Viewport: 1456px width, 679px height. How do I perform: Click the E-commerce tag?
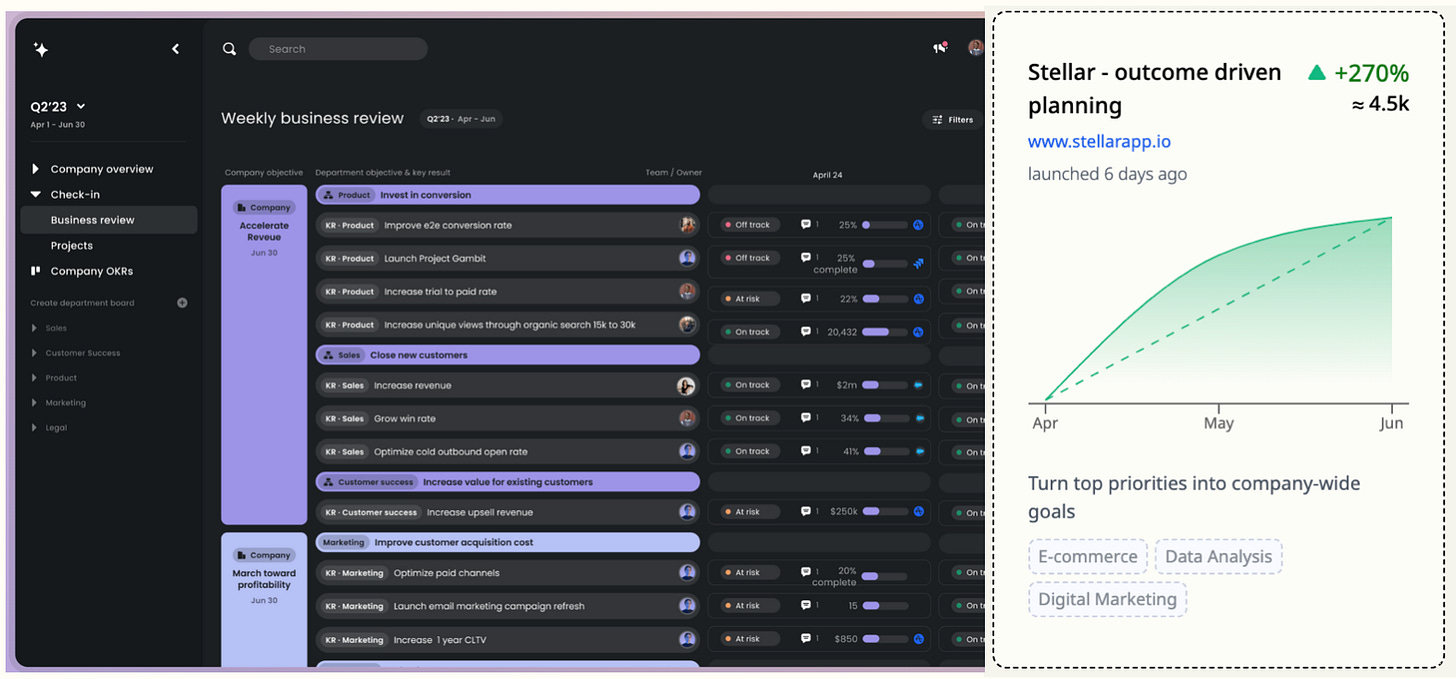coord(1088,557)
